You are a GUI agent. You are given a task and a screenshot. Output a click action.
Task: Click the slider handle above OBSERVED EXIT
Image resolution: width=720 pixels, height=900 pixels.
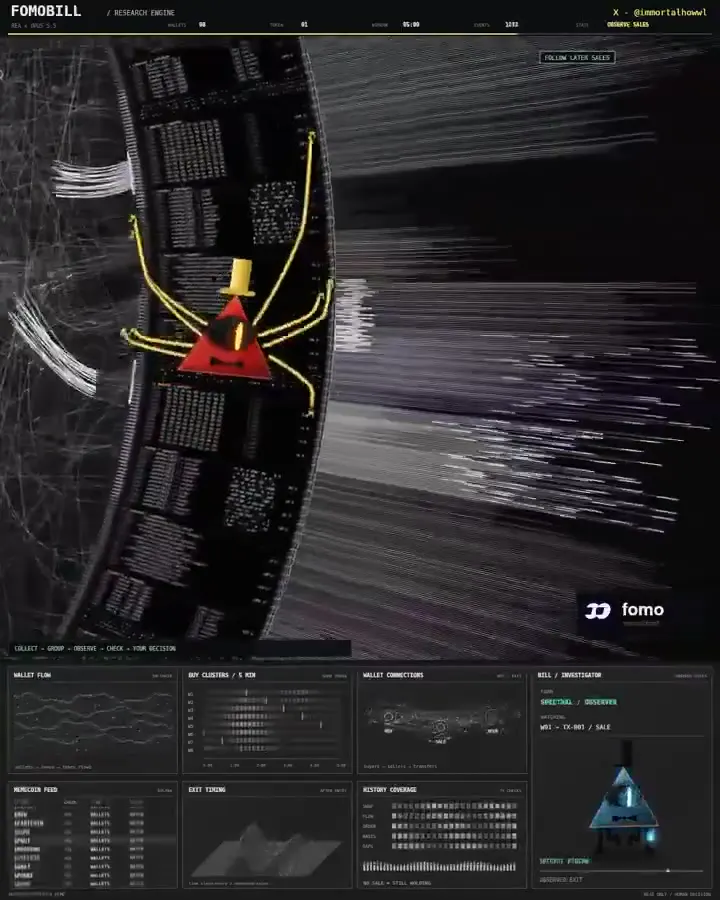click(667, 871)
